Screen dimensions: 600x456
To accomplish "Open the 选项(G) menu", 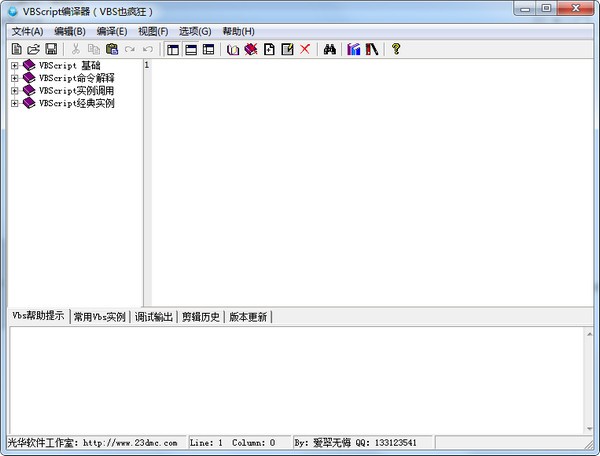I will coord(195,31).
